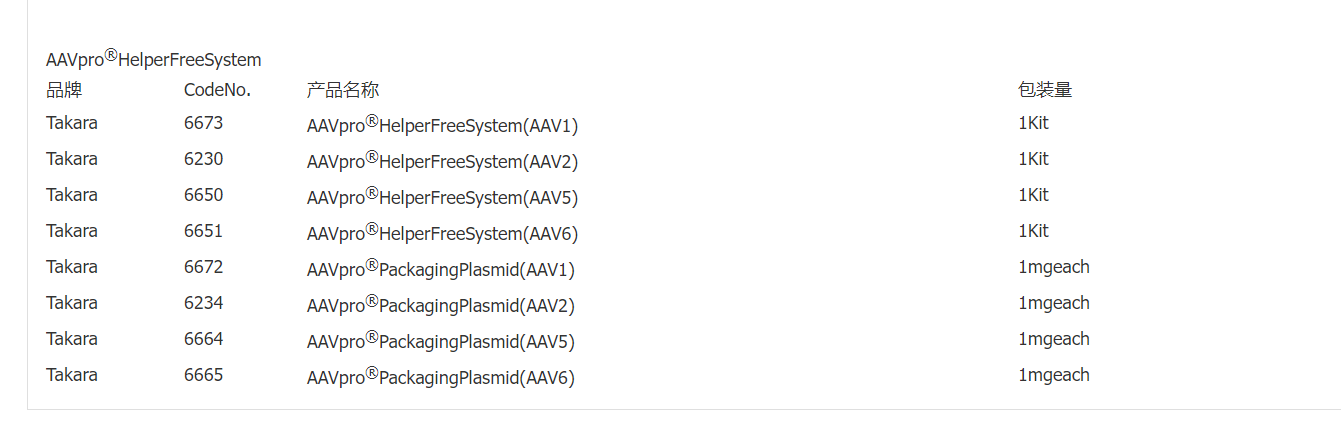Click Takara brand in code 6650 row

click(72, 195)
